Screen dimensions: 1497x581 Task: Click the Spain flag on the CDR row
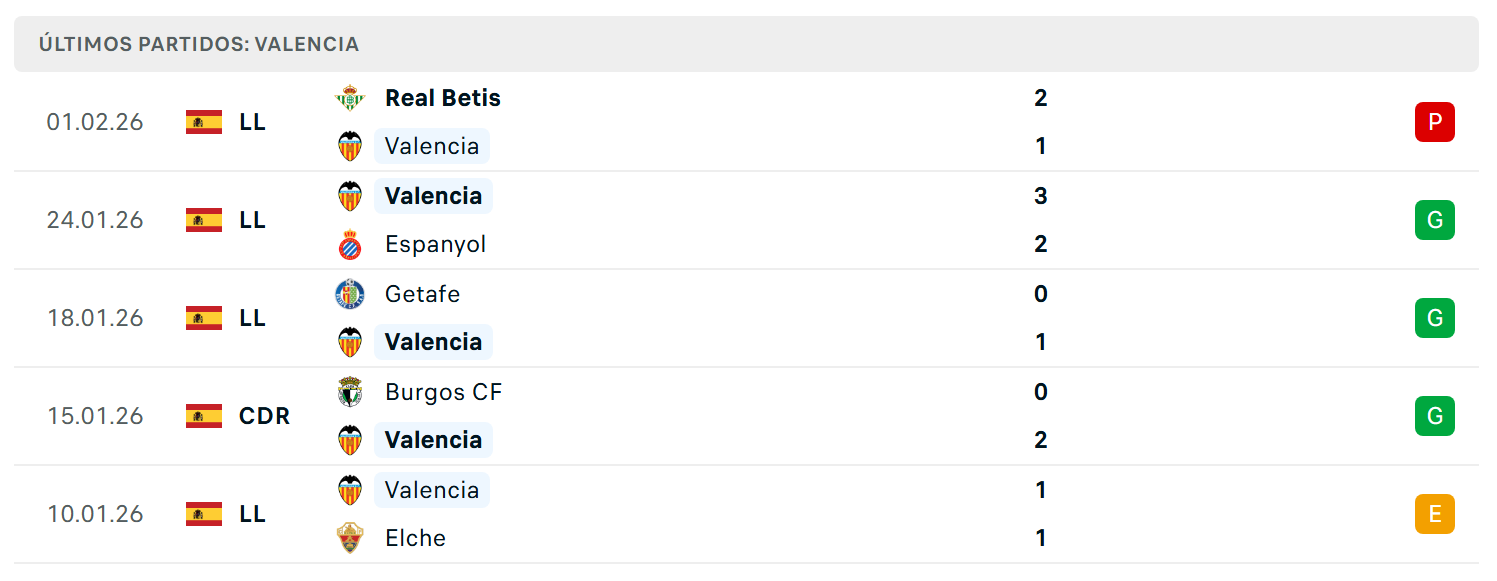click(x=204, y=416)
